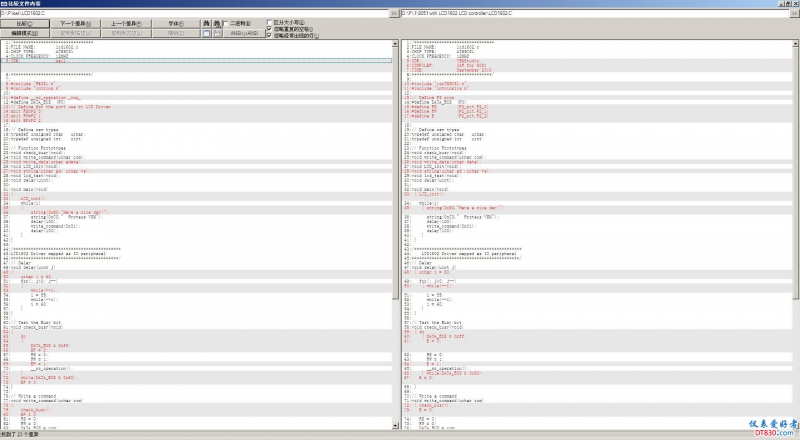
Task: Jump to next difference with 下一个差异
Action: [72, 22]
